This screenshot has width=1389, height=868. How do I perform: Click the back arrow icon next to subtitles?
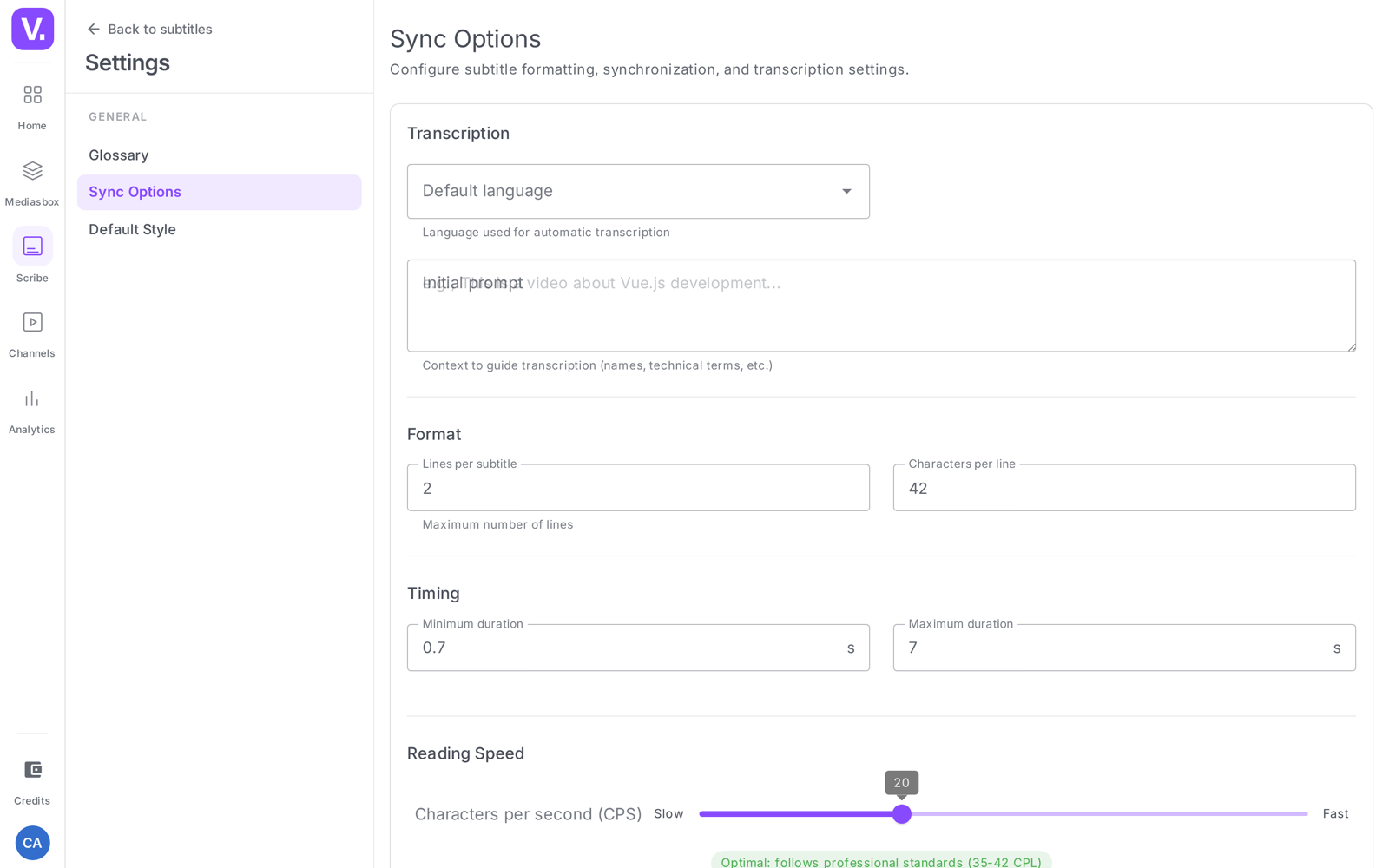click(x=94, y=29)
